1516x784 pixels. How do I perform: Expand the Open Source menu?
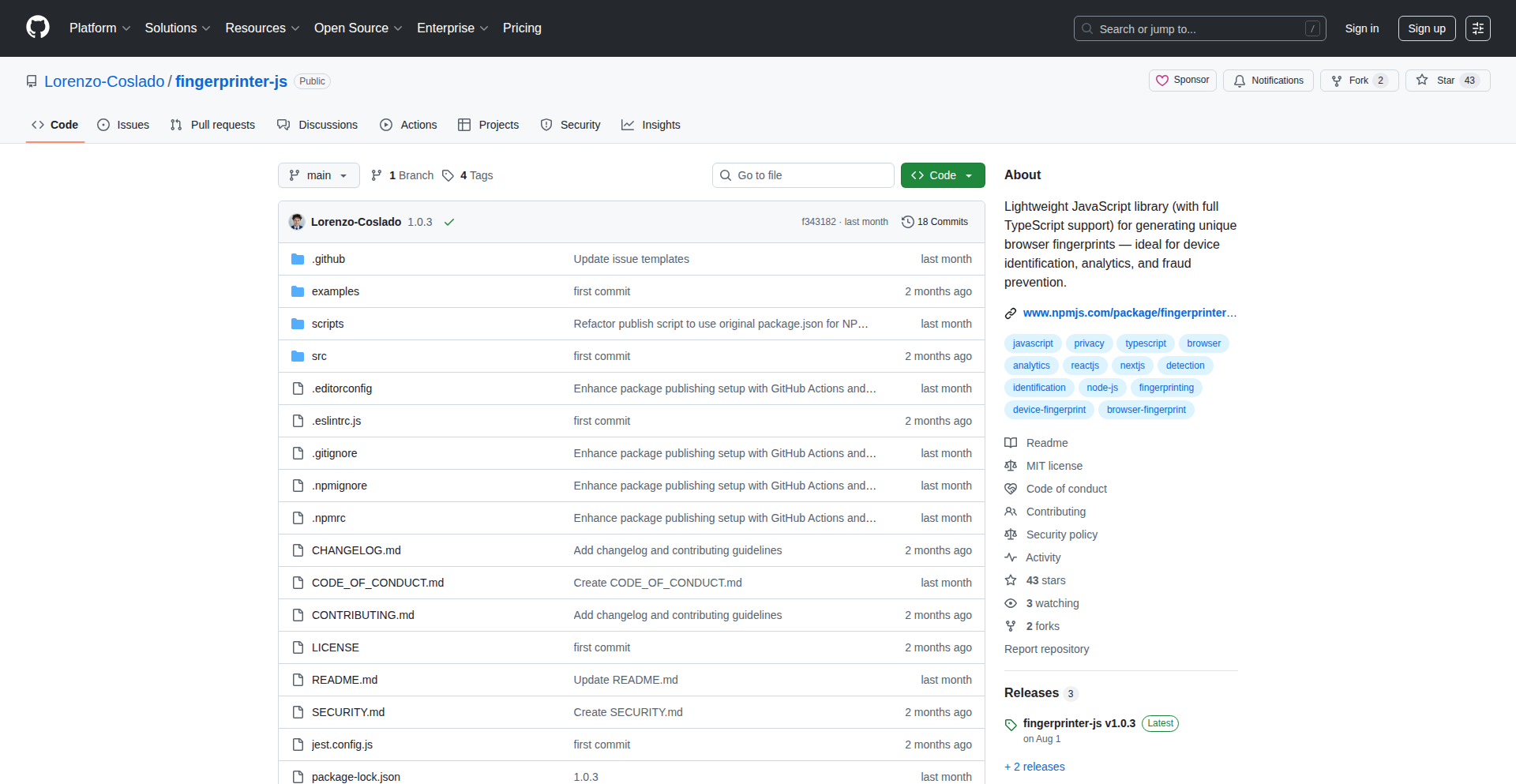358,28
